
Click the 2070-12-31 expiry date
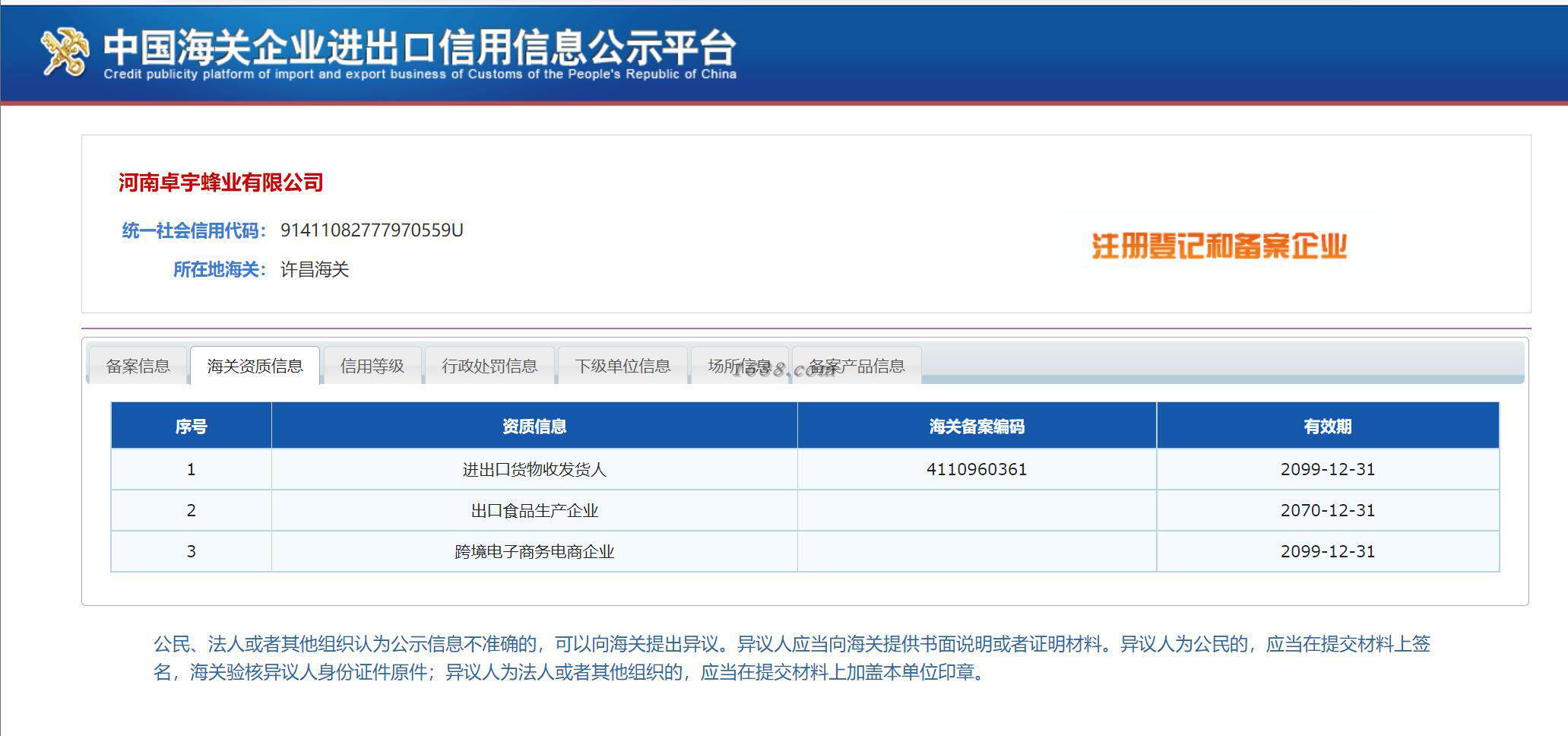point(1328,510)
